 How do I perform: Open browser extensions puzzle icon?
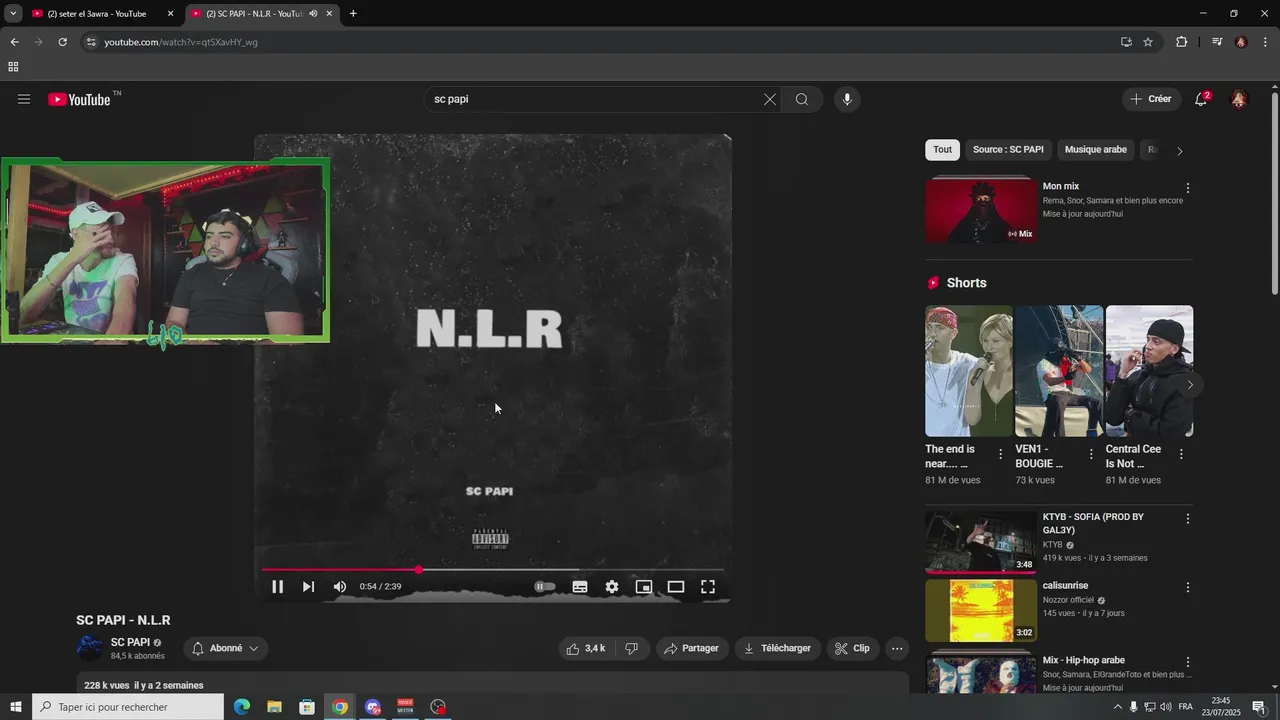[x=1182, y=42]
